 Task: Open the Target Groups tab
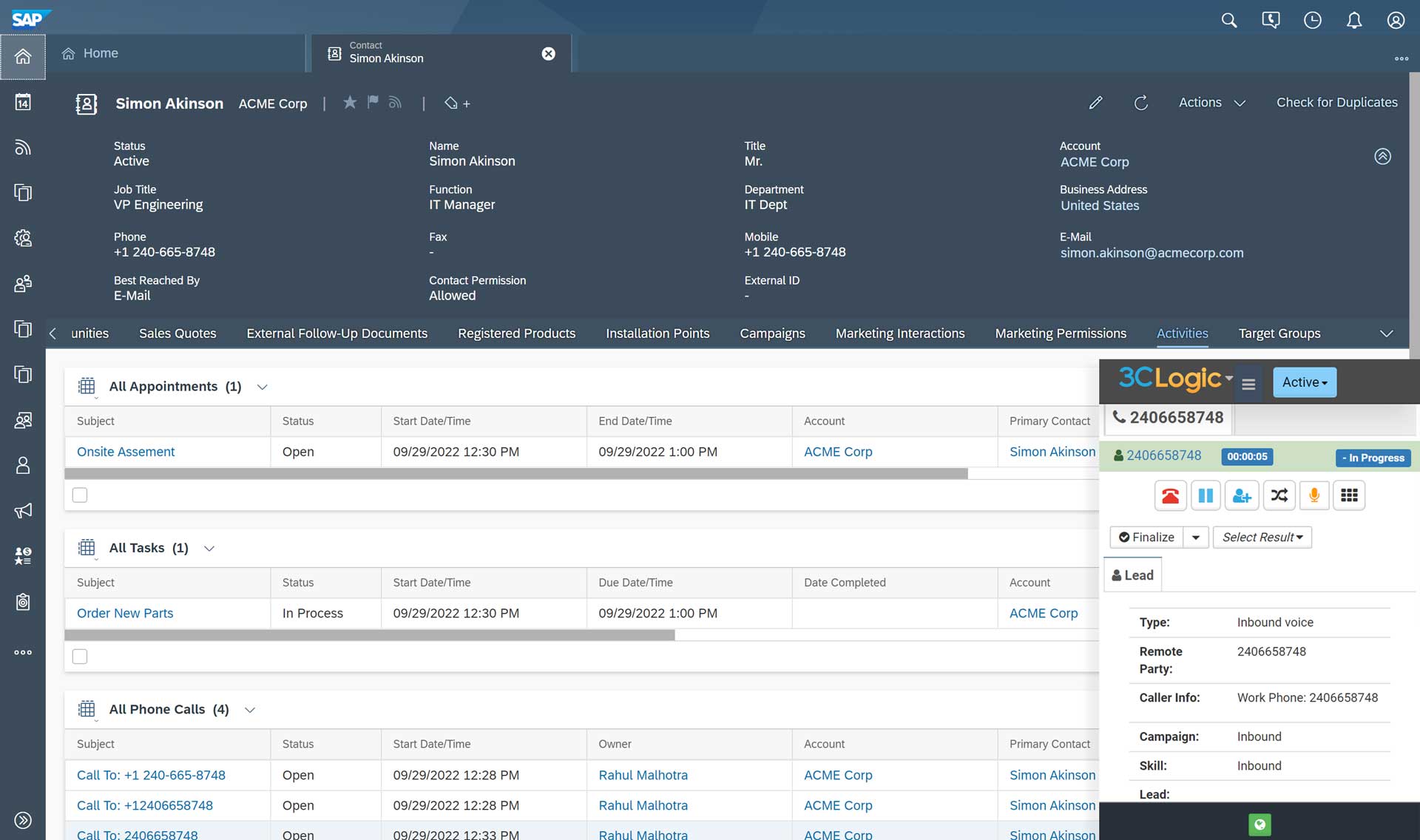tap(1279, 333)
